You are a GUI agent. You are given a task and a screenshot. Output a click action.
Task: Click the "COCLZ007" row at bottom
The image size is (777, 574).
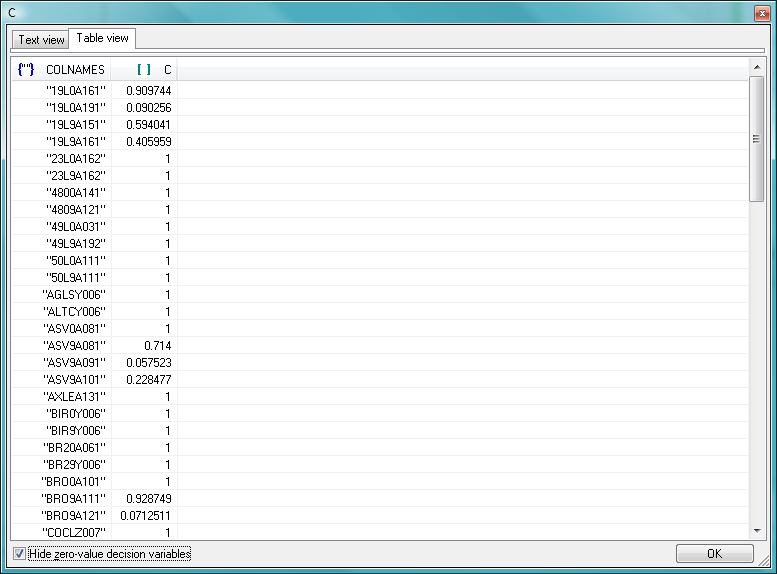(x=74, y=532)
